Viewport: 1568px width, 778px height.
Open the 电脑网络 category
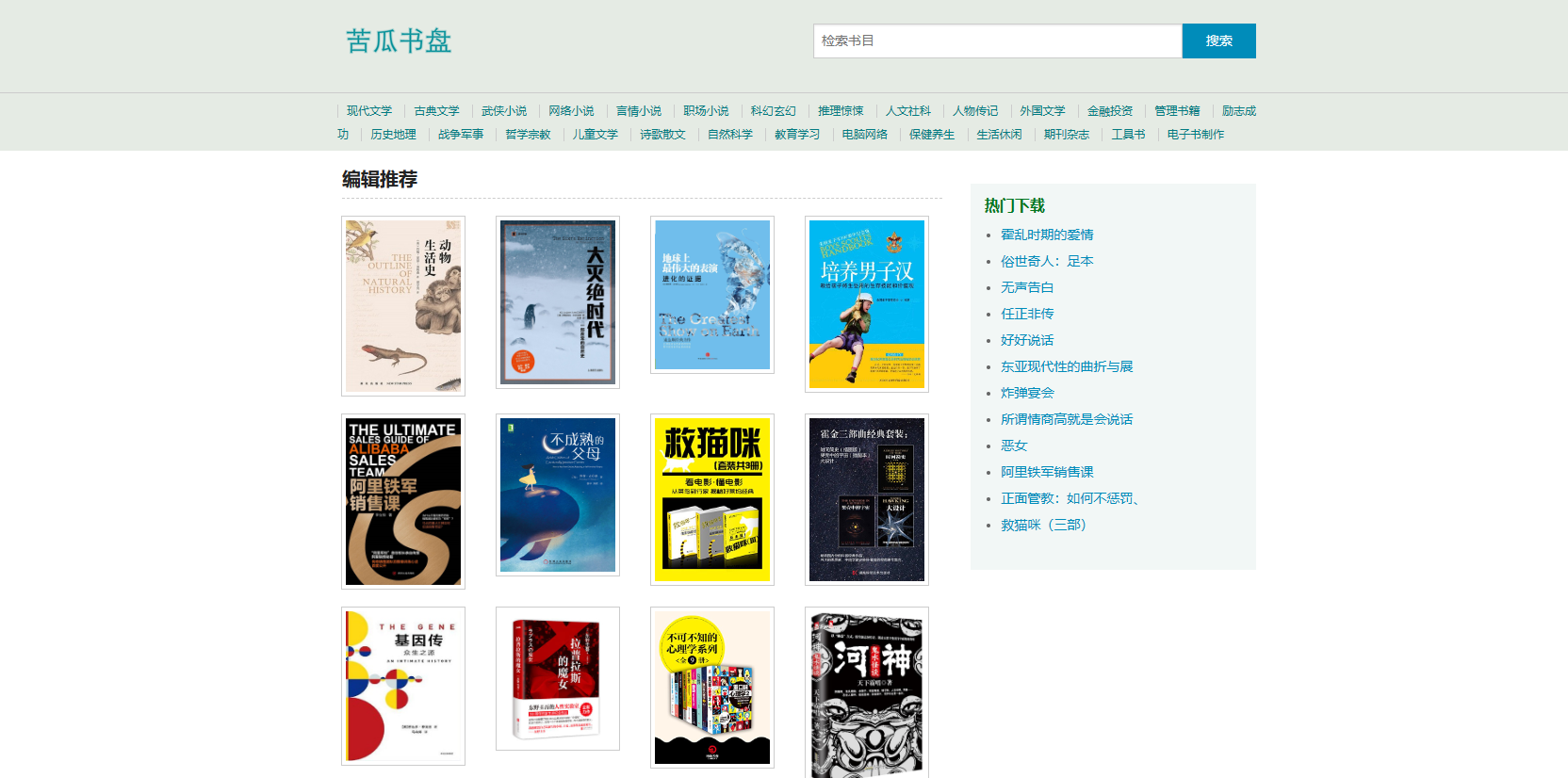pos(865,135)
